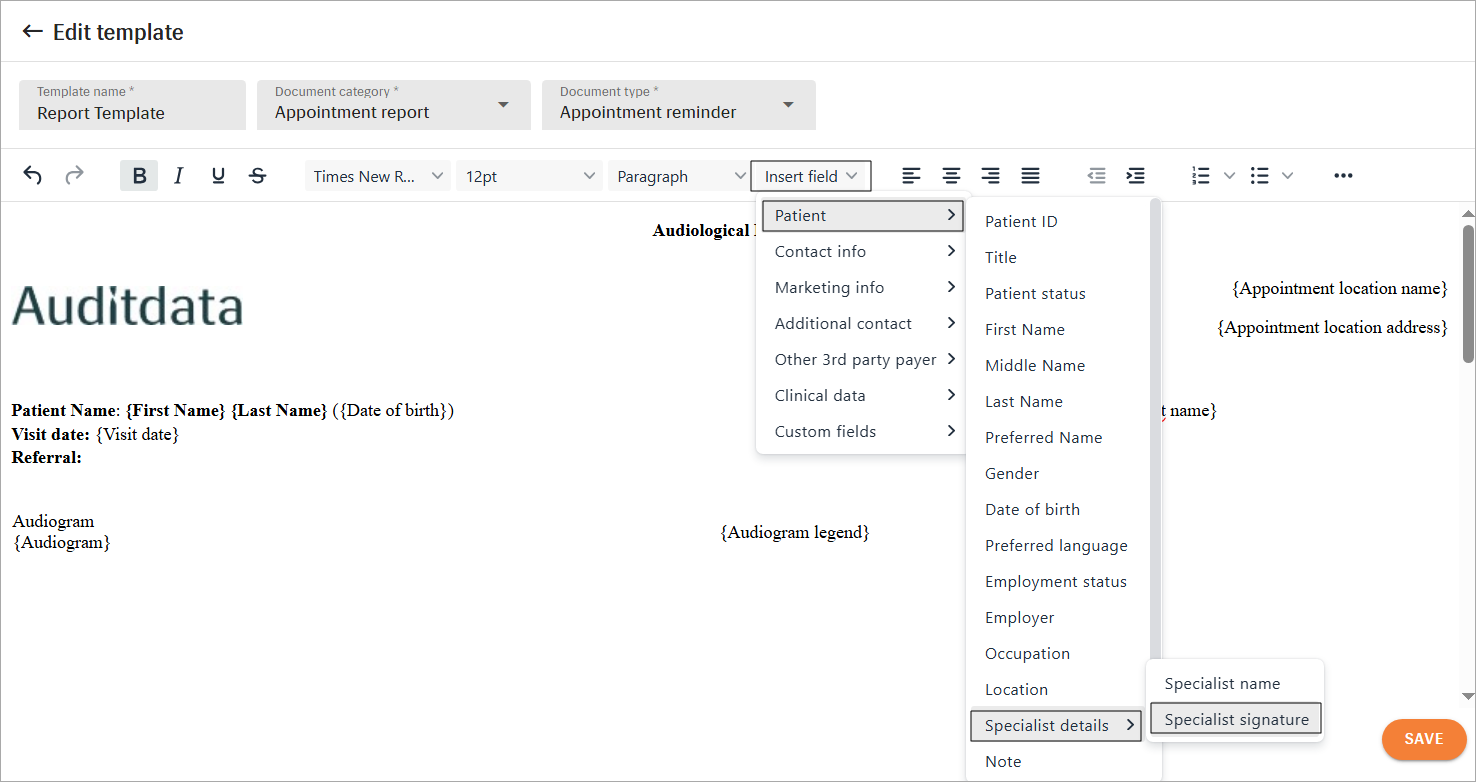Expand the font size 12pt dropdown

529,176
